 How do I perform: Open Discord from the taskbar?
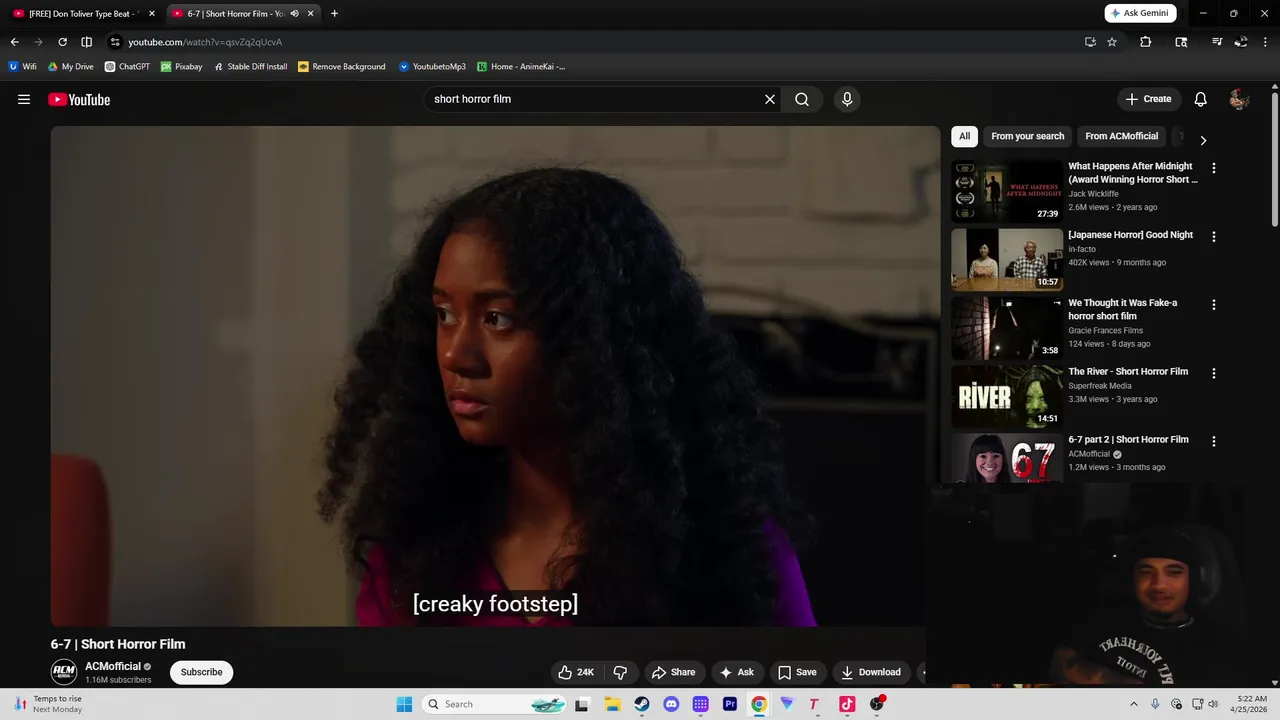click(x=671, y=704)
